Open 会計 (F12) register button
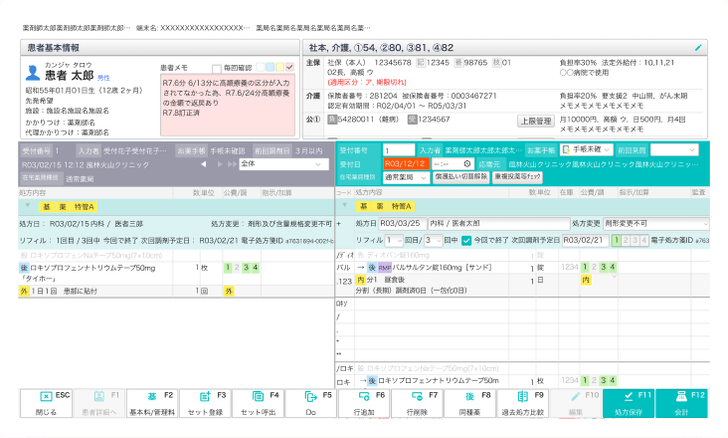The height and width of the screenshot is (438, 728). (x=682, y=403)
